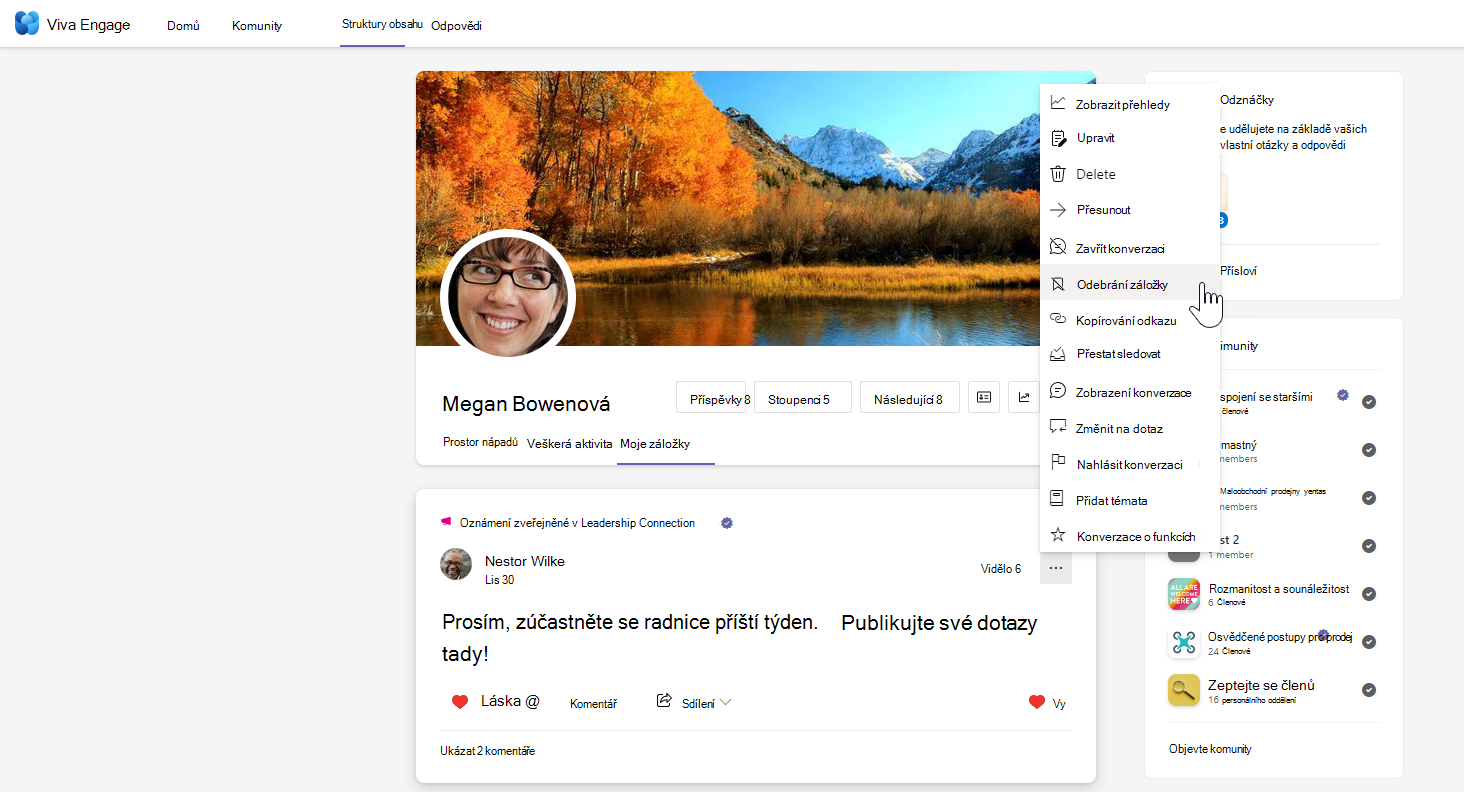The height and width of the screenshot is (792, 1464).
Task: Select the Moje záložky profile tab
Action: (x=655, y=444)
